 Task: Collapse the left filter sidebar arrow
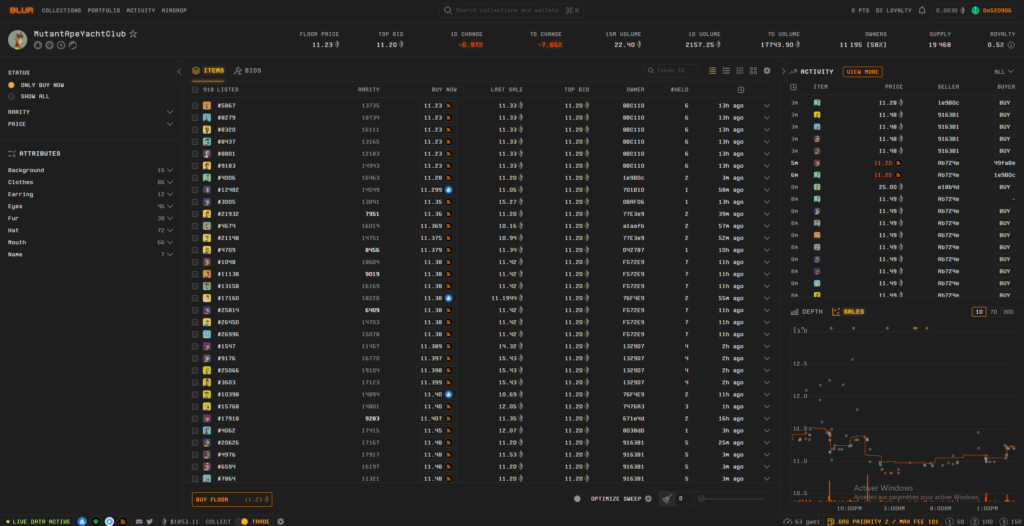[179, 72]
